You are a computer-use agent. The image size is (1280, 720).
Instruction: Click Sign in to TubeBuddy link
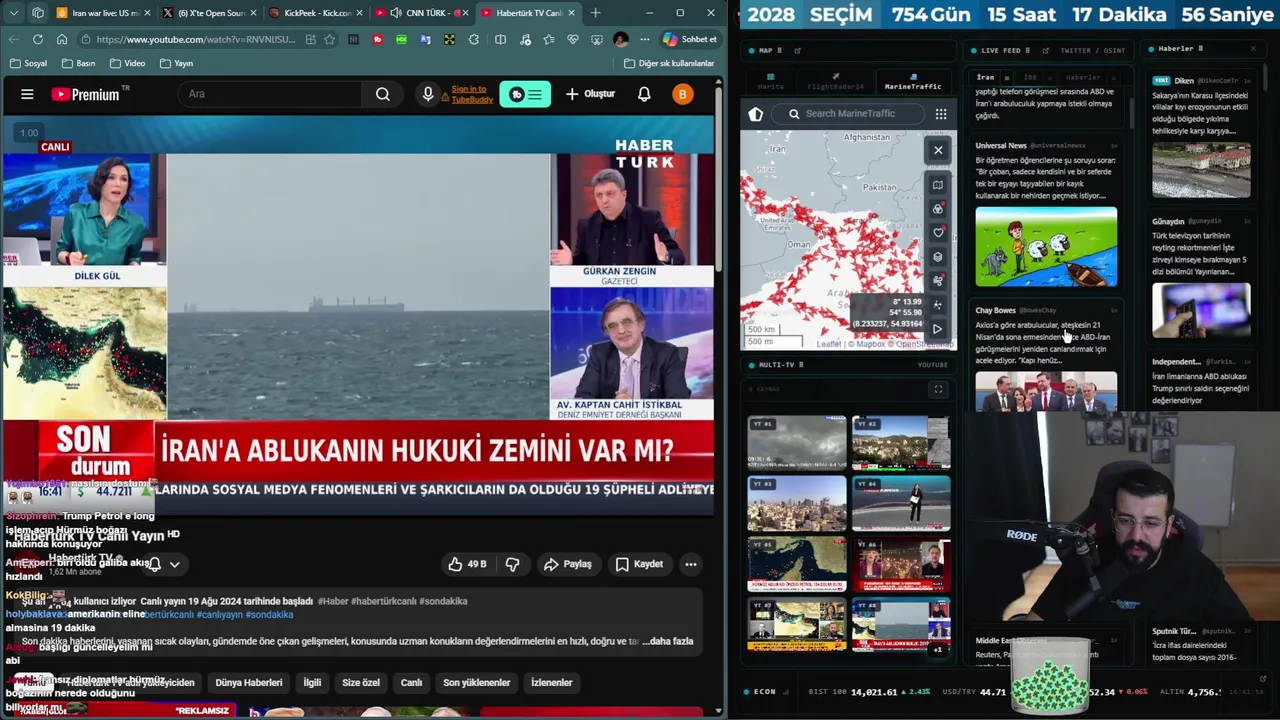click(471, 94)
